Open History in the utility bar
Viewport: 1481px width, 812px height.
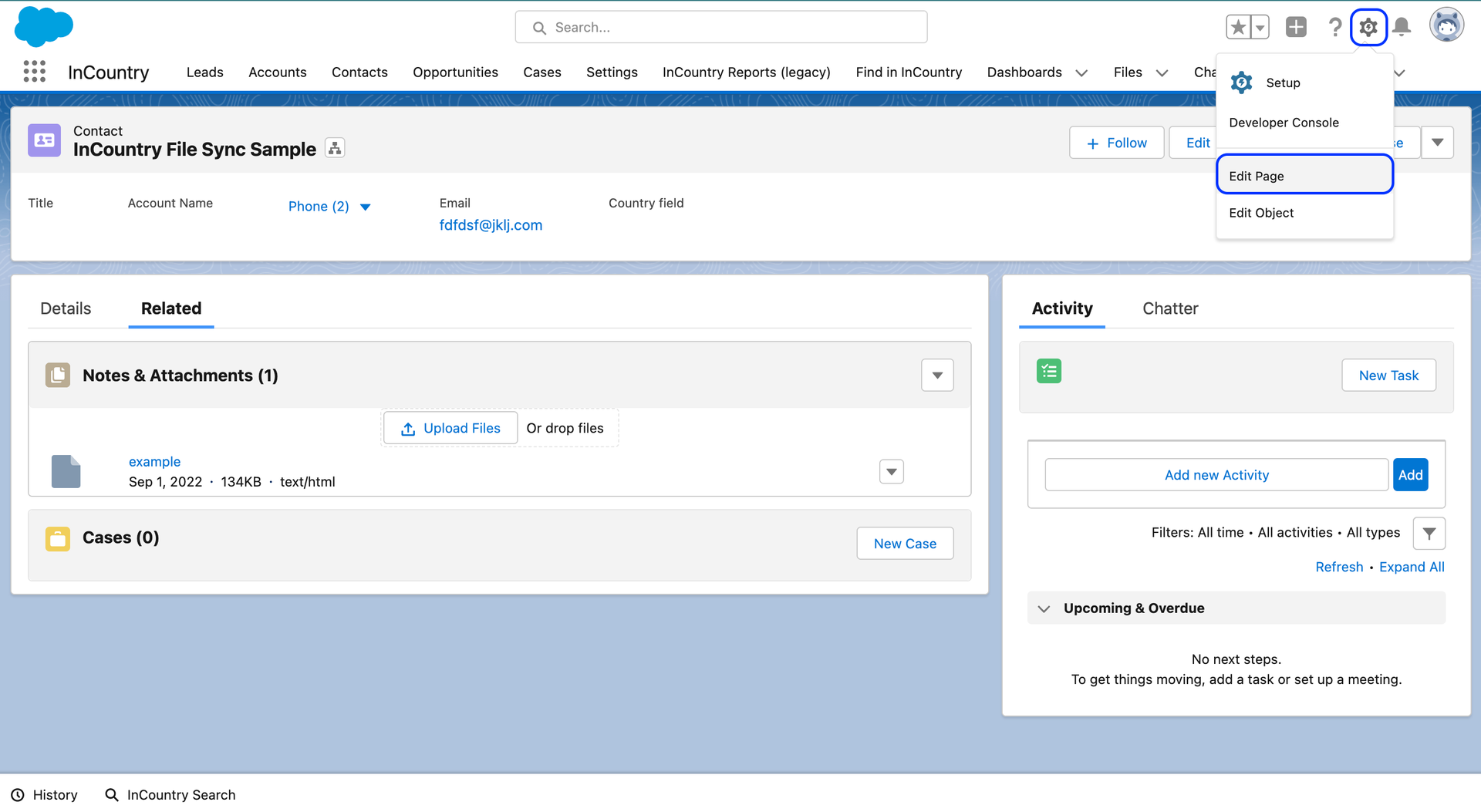[45, 795]
